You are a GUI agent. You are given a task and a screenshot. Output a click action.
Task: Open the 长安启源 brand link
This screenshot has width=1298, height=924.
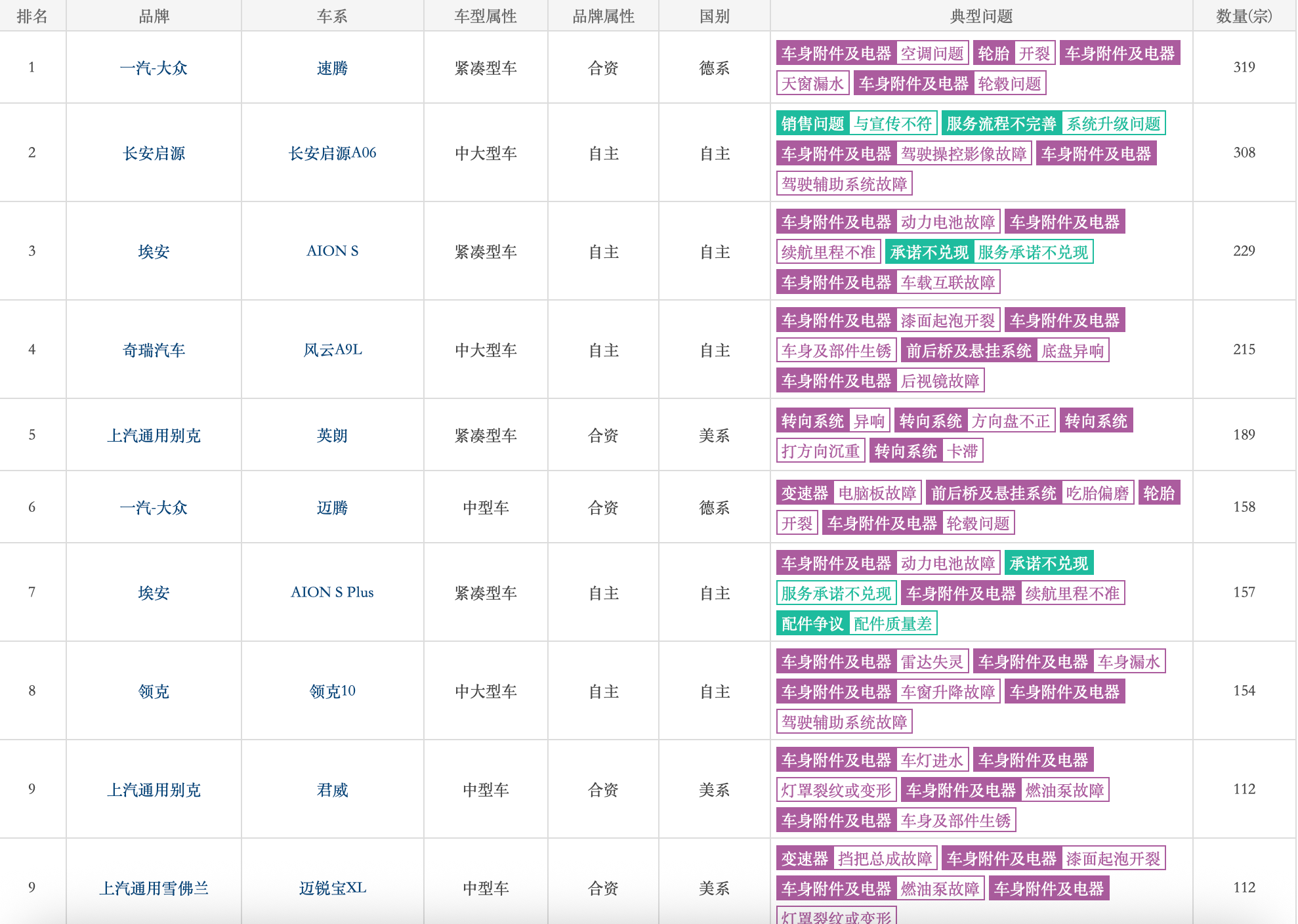tap(154, 153)
